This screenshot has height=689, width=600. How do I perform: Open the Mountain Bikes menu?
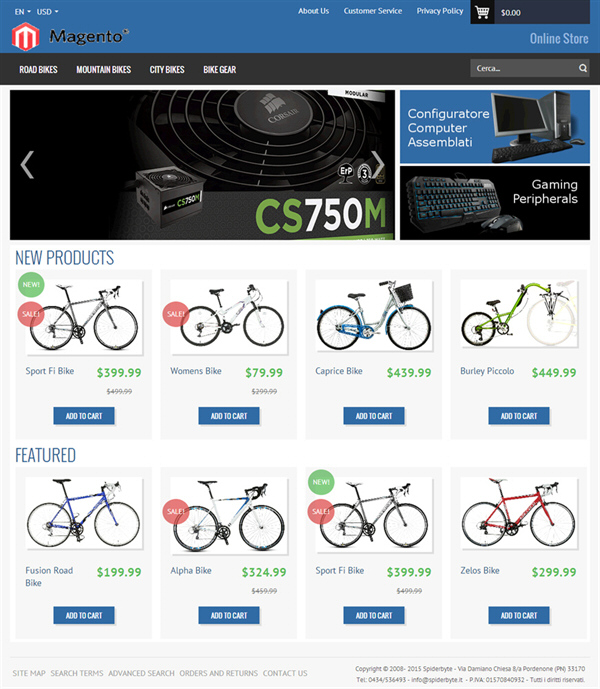pyautogui.click(x=104, y=69)
